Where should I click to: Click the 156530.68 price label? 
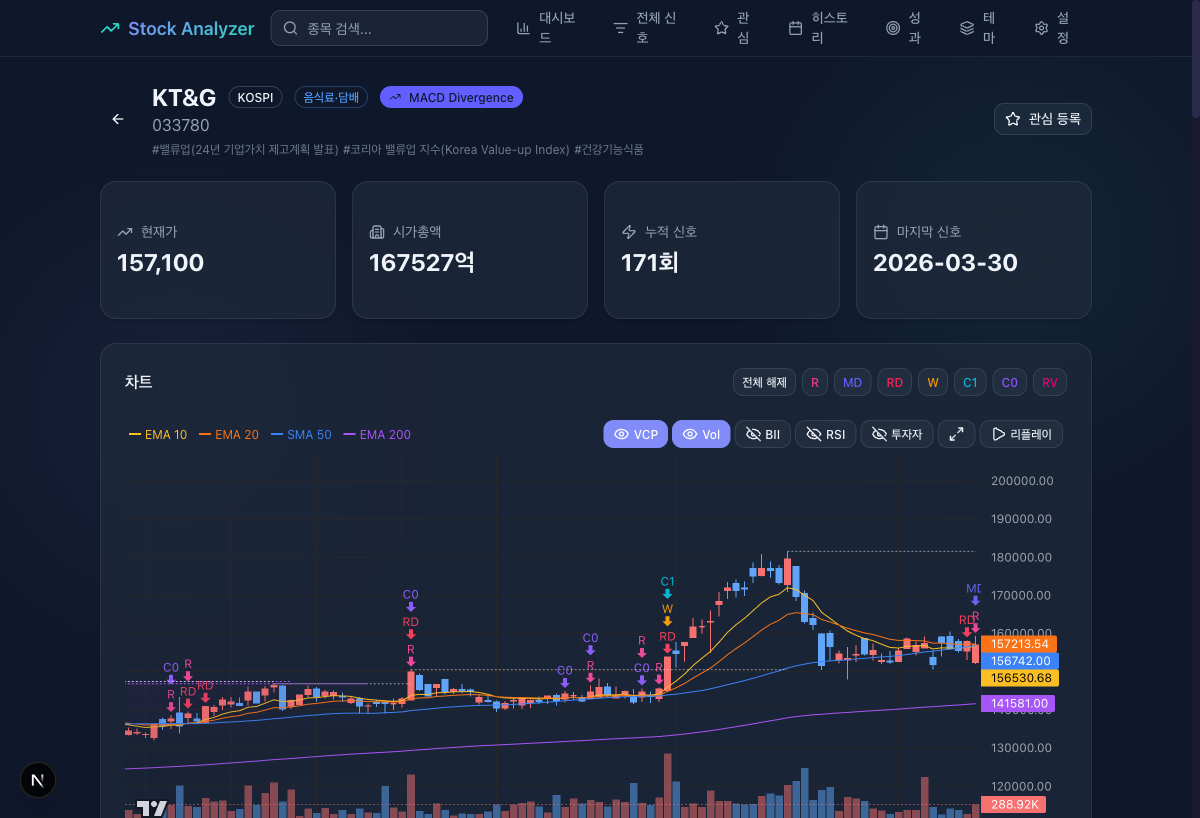(x=1020, y=678)
